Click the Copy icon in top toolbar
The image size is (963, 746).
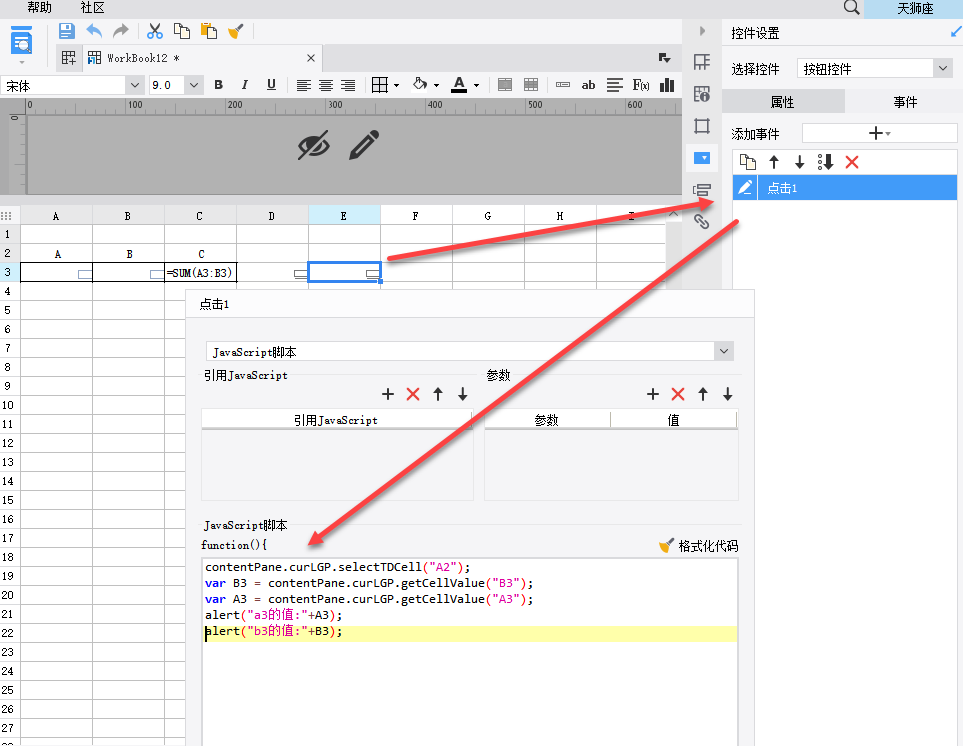click(182, 31)
